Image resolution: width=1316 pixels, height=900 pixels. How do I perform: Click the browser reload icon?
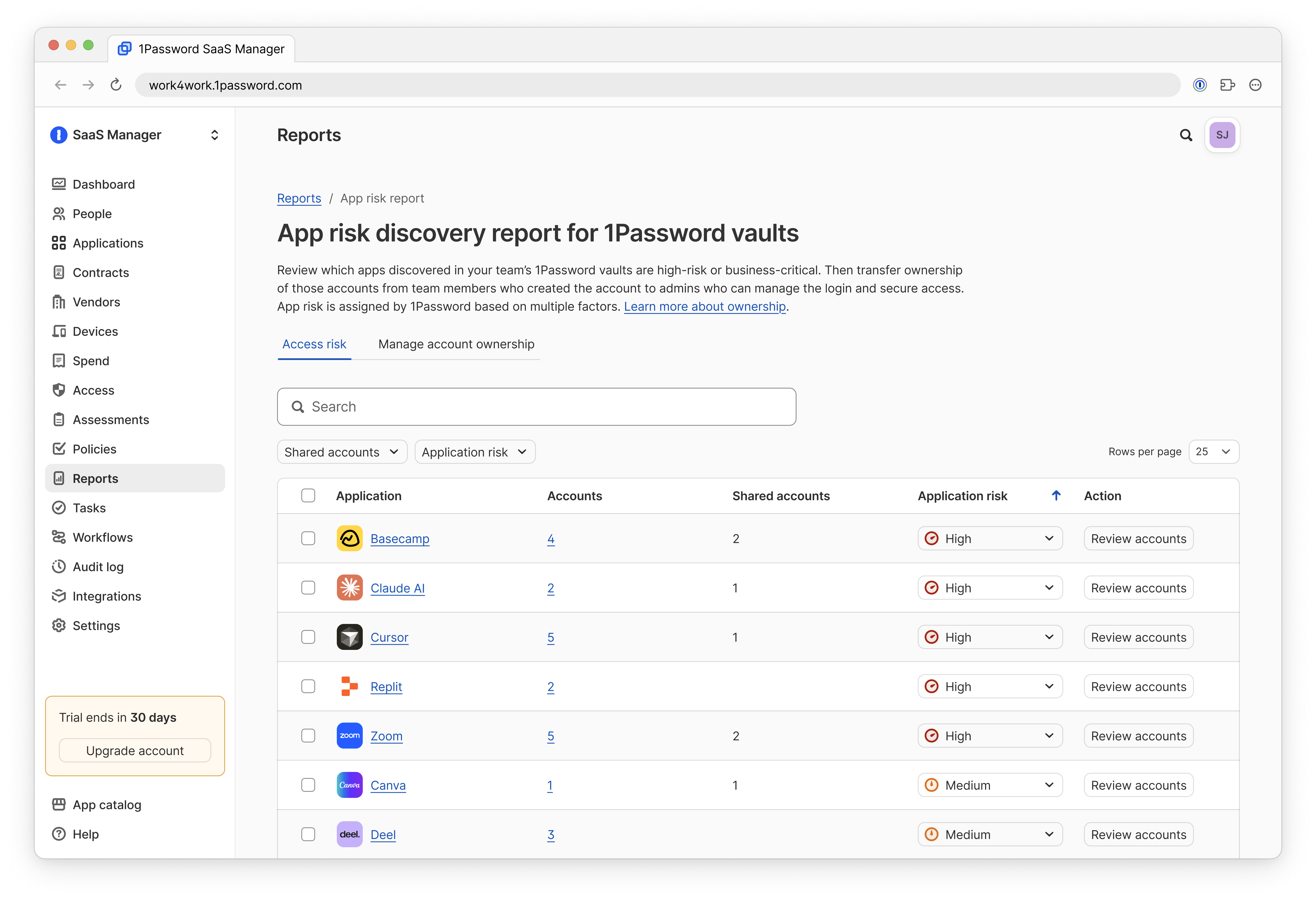[116, 85]
